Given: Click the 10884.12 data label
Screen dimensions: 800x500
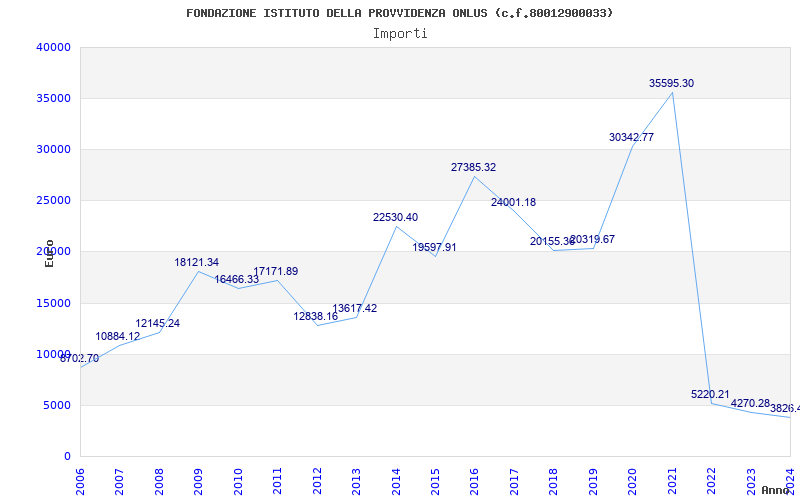Looking at the screenshot, I should 117,337.
